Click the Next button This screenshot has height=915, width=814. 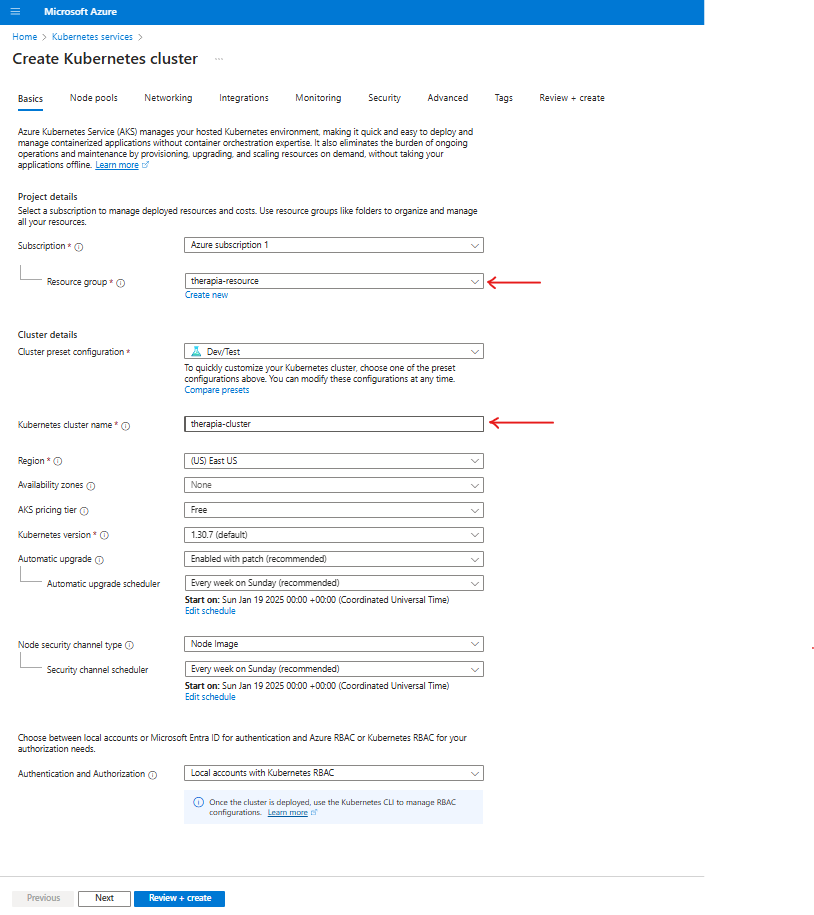click(104, 899)
